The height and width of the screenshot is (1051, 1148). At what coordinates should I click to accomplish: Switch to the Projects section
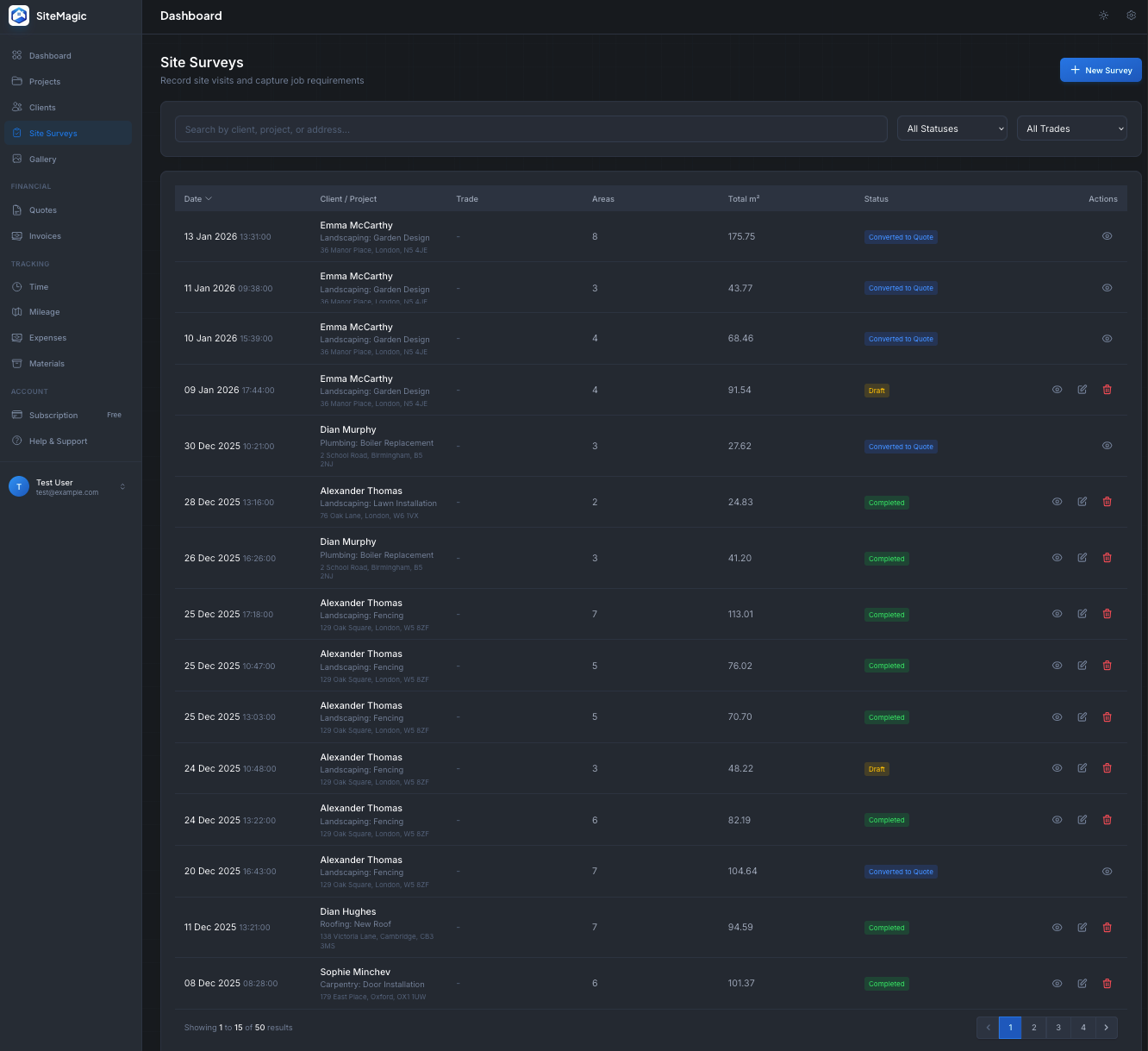[x=44, y=81]
